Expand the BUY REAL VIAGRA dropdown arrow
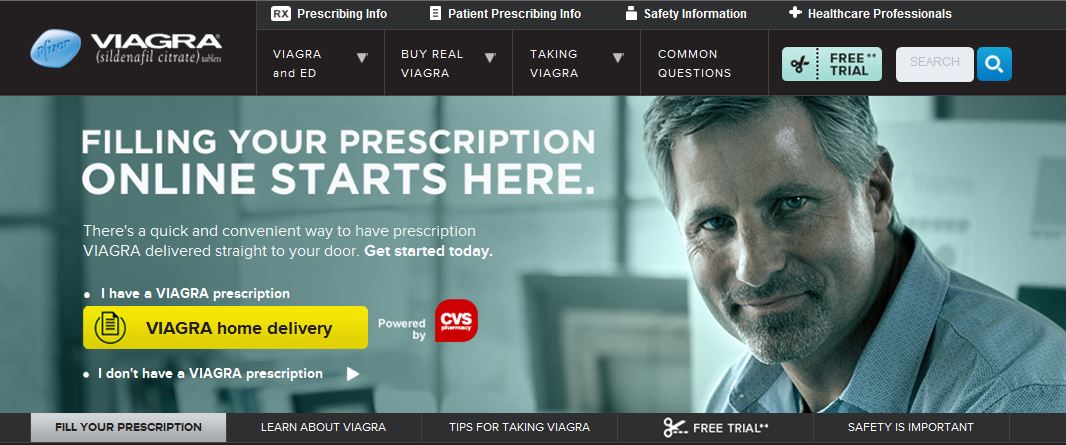This screenshot has height=445, width=1066. point(489,58)
